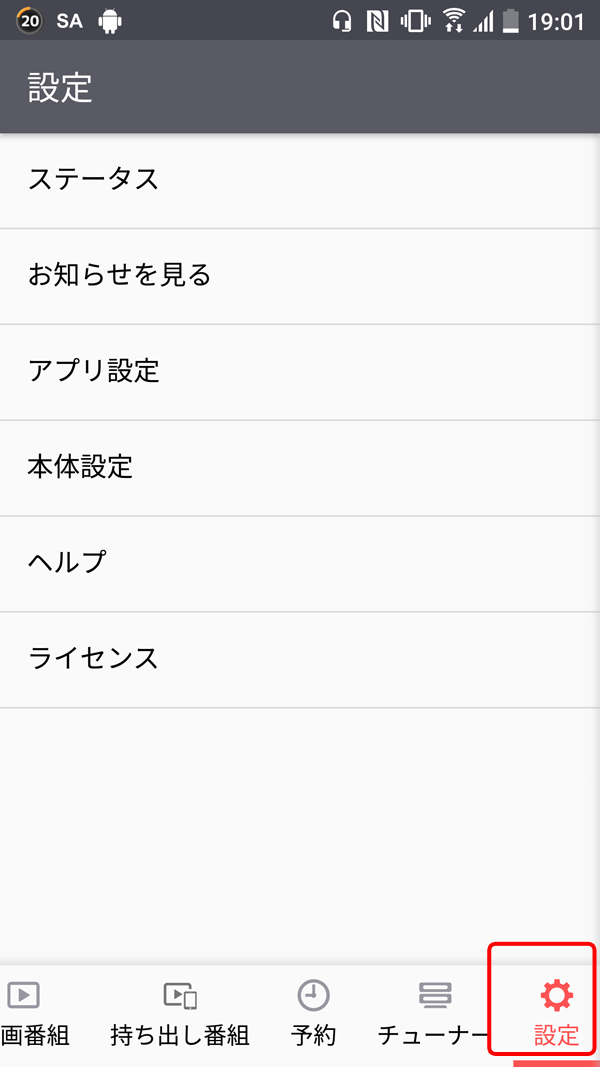Tap the recorded programs play icon
The width and height of the screenshot is (600, 1067).
(23, 995)
